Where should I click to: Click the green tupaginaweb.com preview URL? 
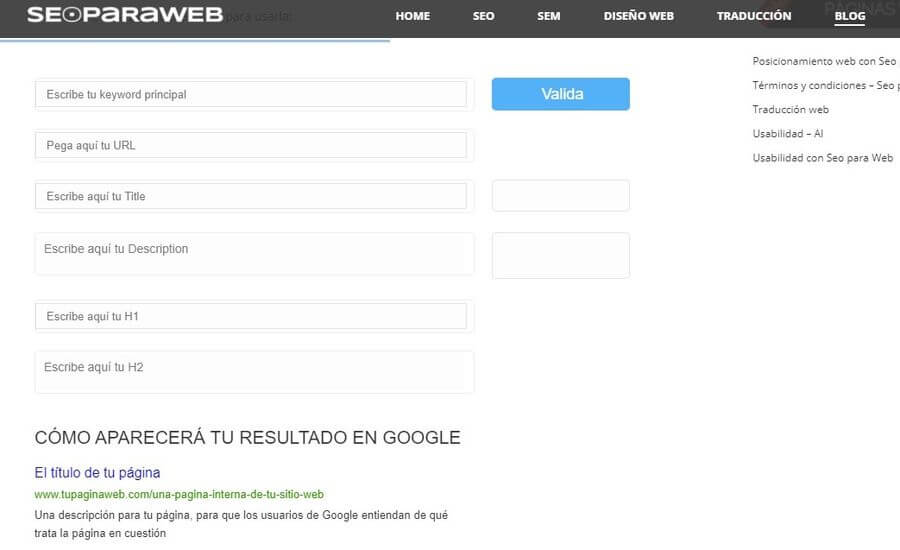pyautogui.click(x=179, y=494)
